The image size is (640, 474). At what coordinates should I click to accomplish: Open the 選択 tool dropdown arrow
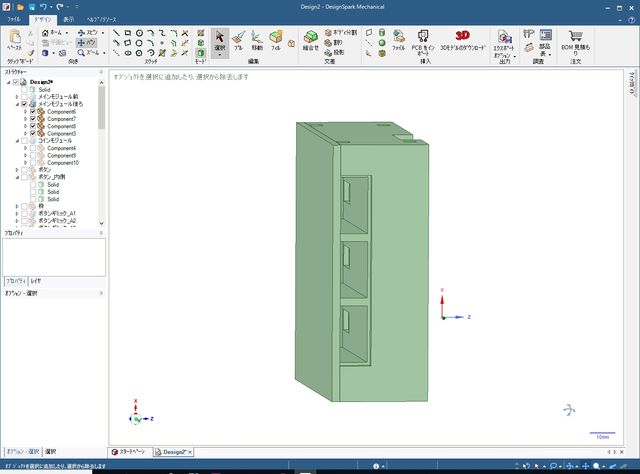220,55
